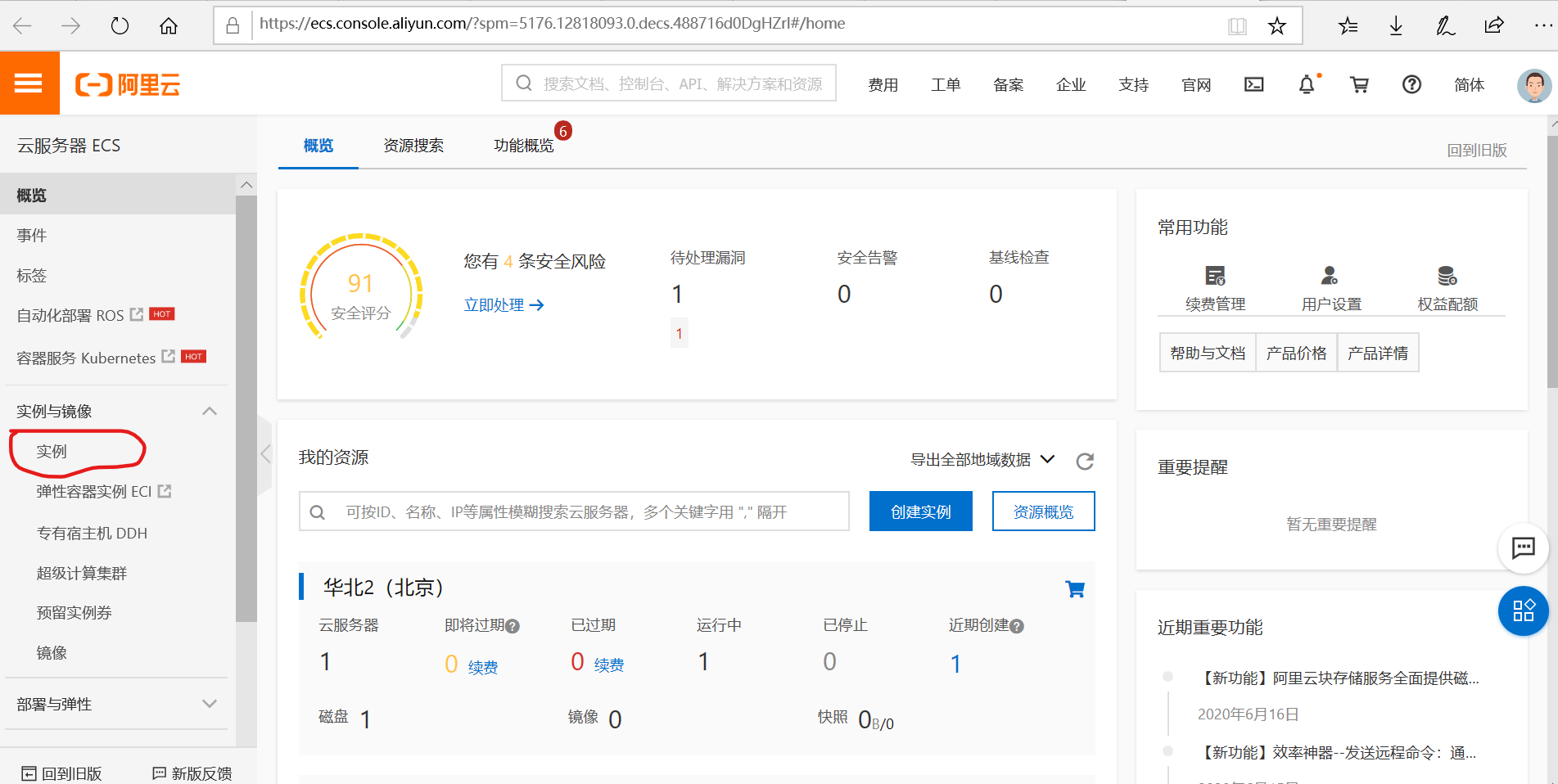Open the shopping cart in header
The width and height of the screenshot is (1558, 784).
pyautogui.click(x=1359, y=84)
